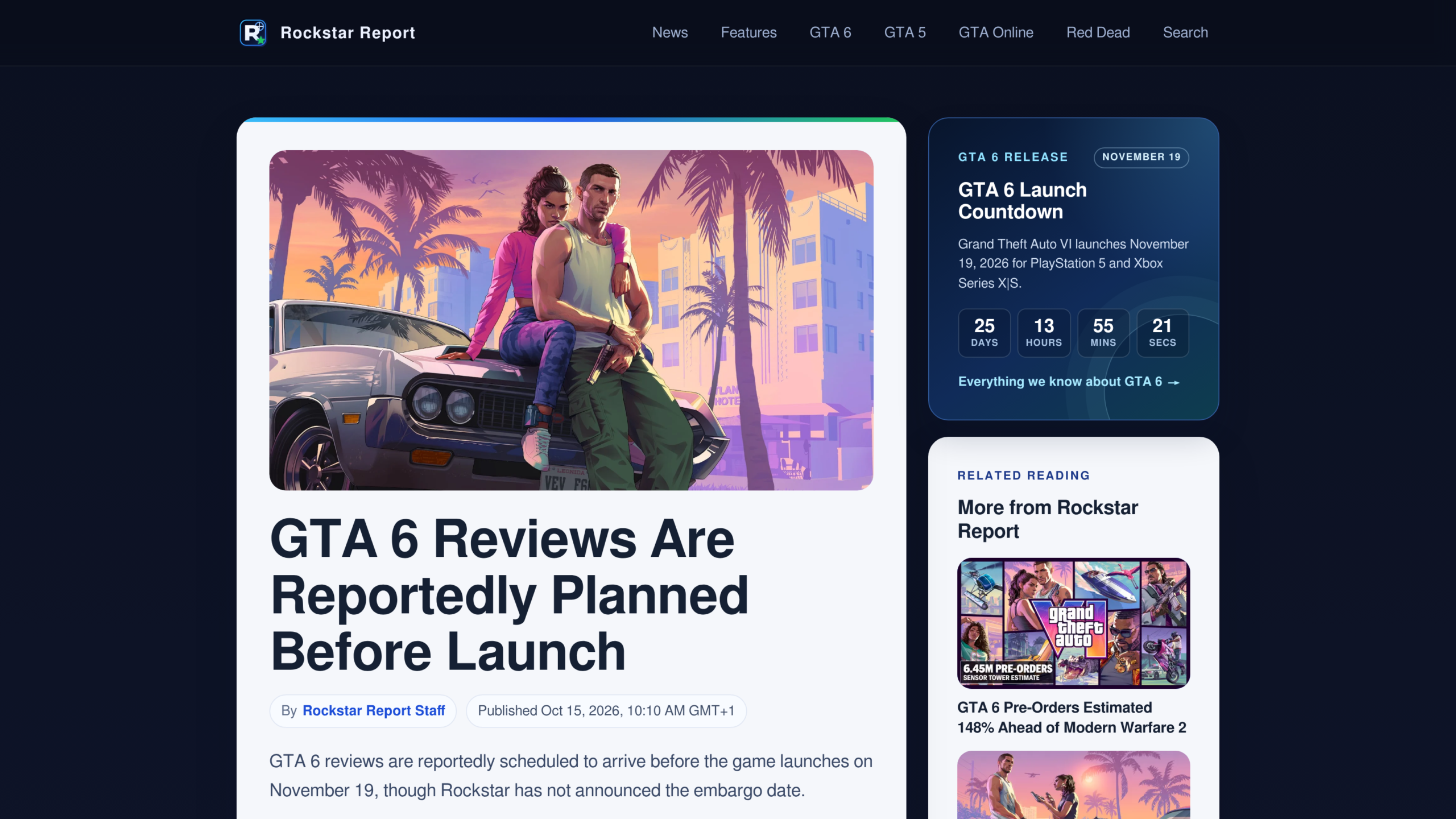Click the 55 MINS countdown tile
This screenshot has height=819, width=1456.
pos(1103,333)
